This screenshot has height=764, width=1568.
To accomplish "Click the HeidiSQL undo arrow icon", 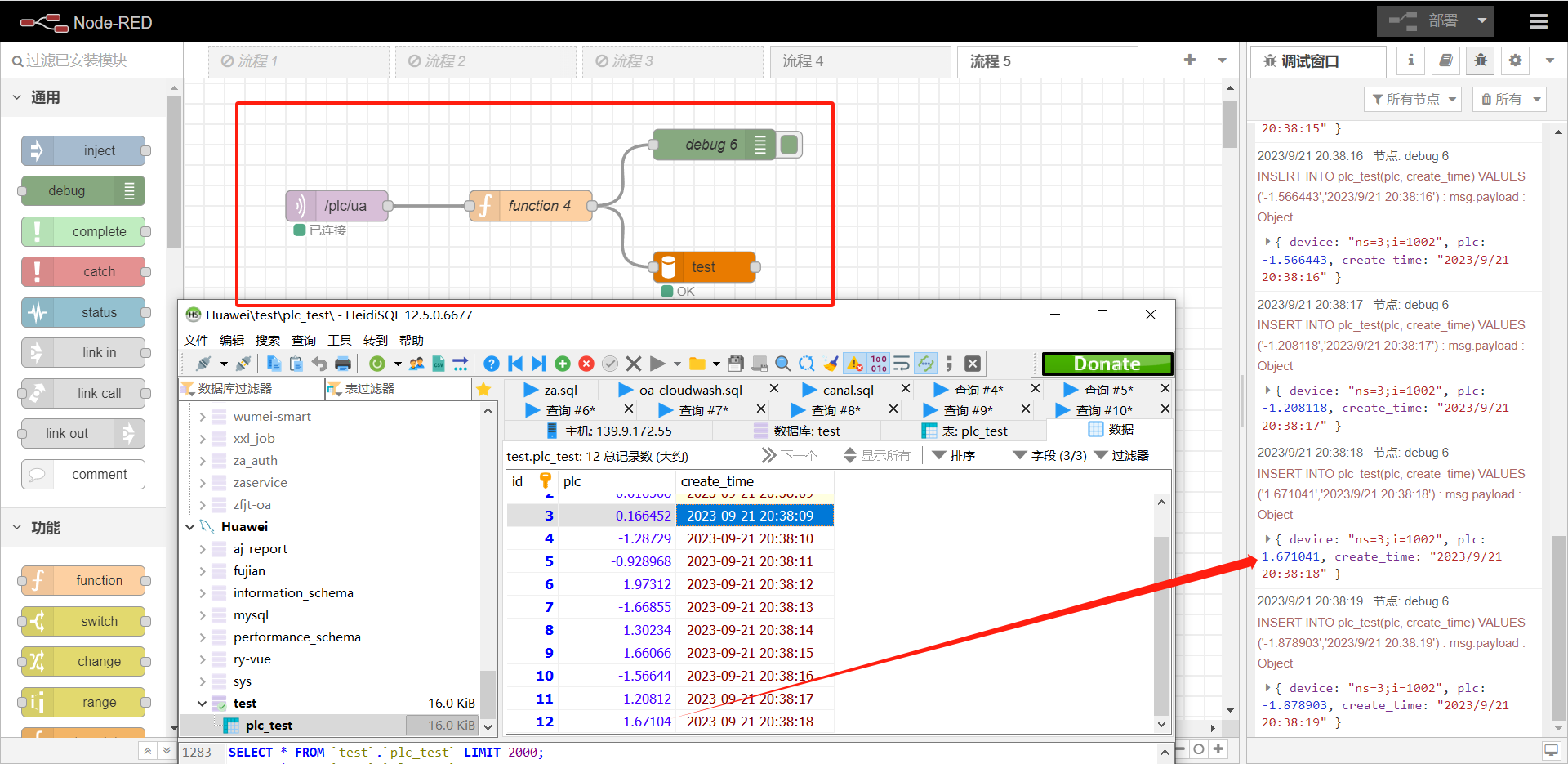I will point(319,364).
